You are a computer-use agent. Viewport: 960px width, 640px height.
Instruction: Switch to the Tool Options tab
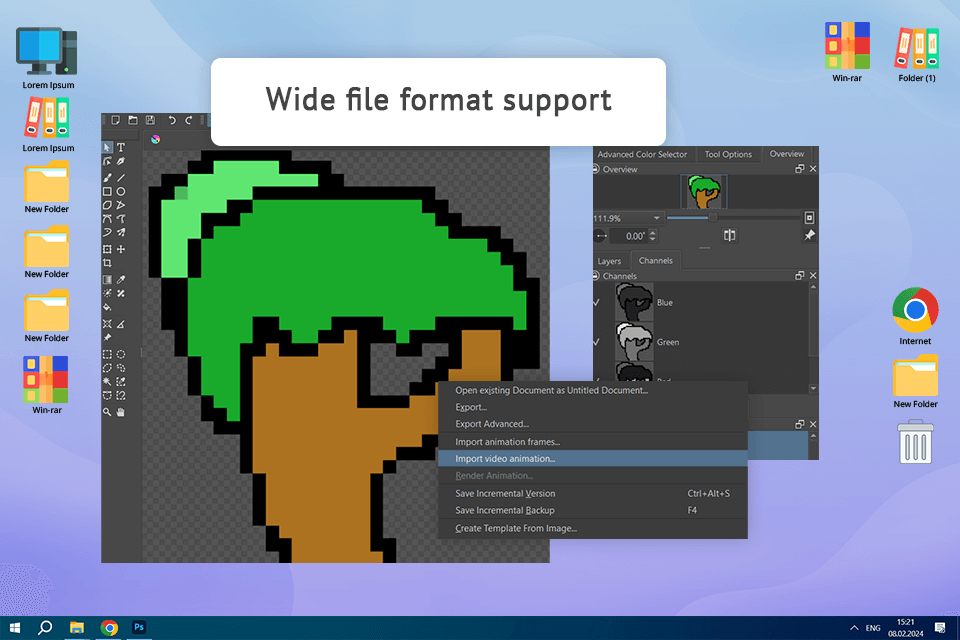[728, 154]
